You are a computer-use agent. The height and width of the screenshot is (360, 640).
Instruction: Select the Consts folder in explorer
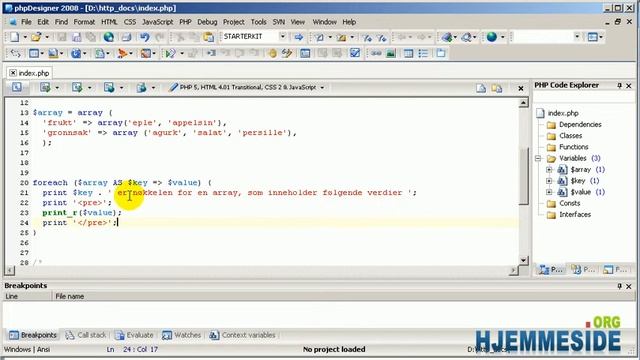pyautogui.click(x=569, y=203)
